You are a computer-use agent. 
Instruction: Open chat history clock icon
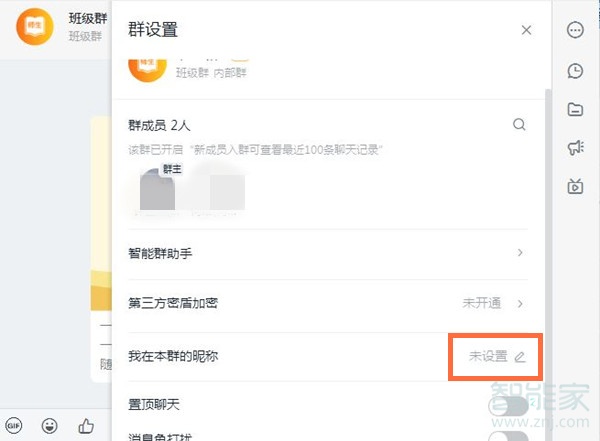tap(575, 71)
